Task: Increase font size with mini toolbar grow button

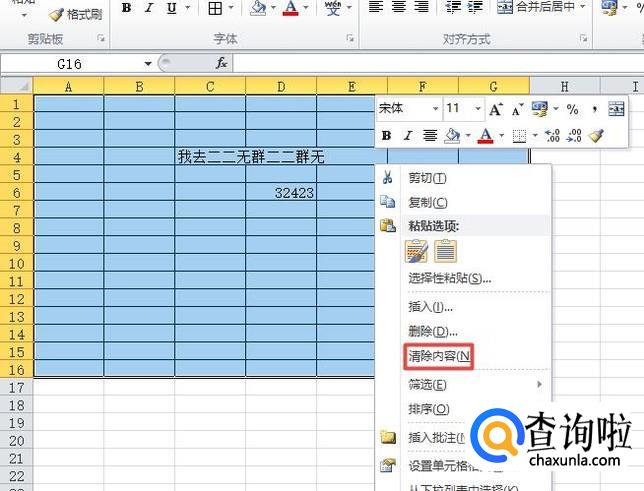Action: click(x=496, y=109)
